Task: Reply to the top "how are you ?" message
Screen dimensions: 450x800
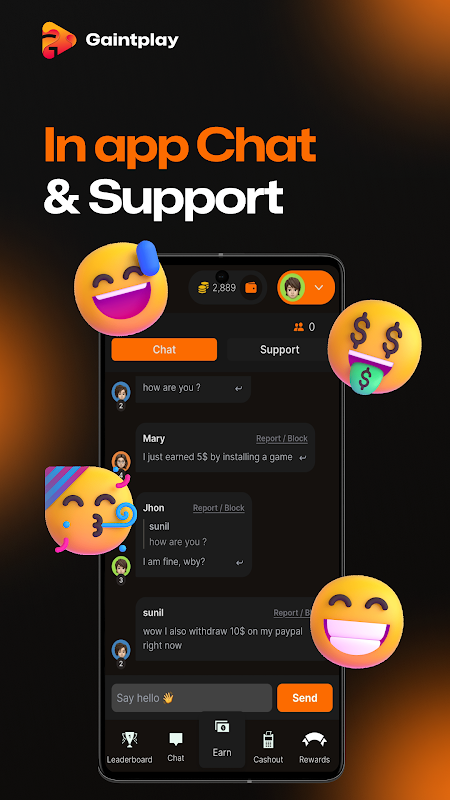Action: [238, 388]
